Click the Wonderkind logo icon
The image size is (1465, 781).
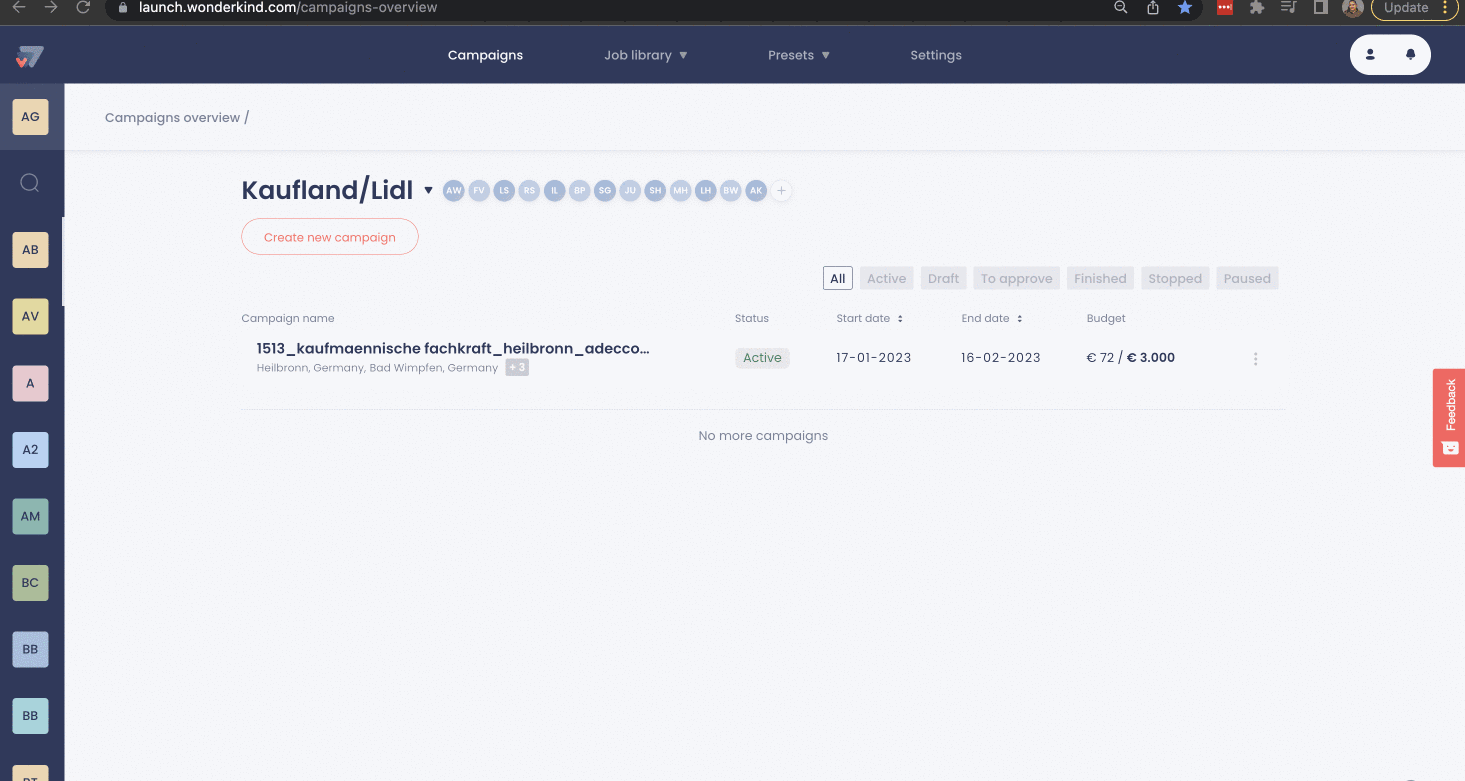(x=30, y=57)
